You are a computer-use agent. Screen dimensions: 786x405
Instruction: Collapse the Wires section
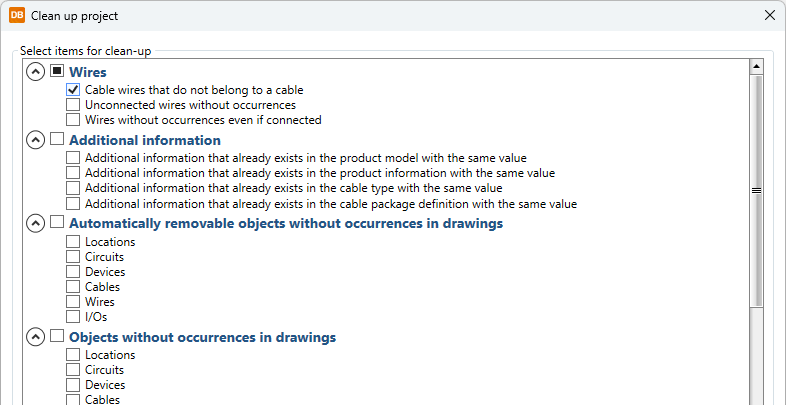pos(35,72)
